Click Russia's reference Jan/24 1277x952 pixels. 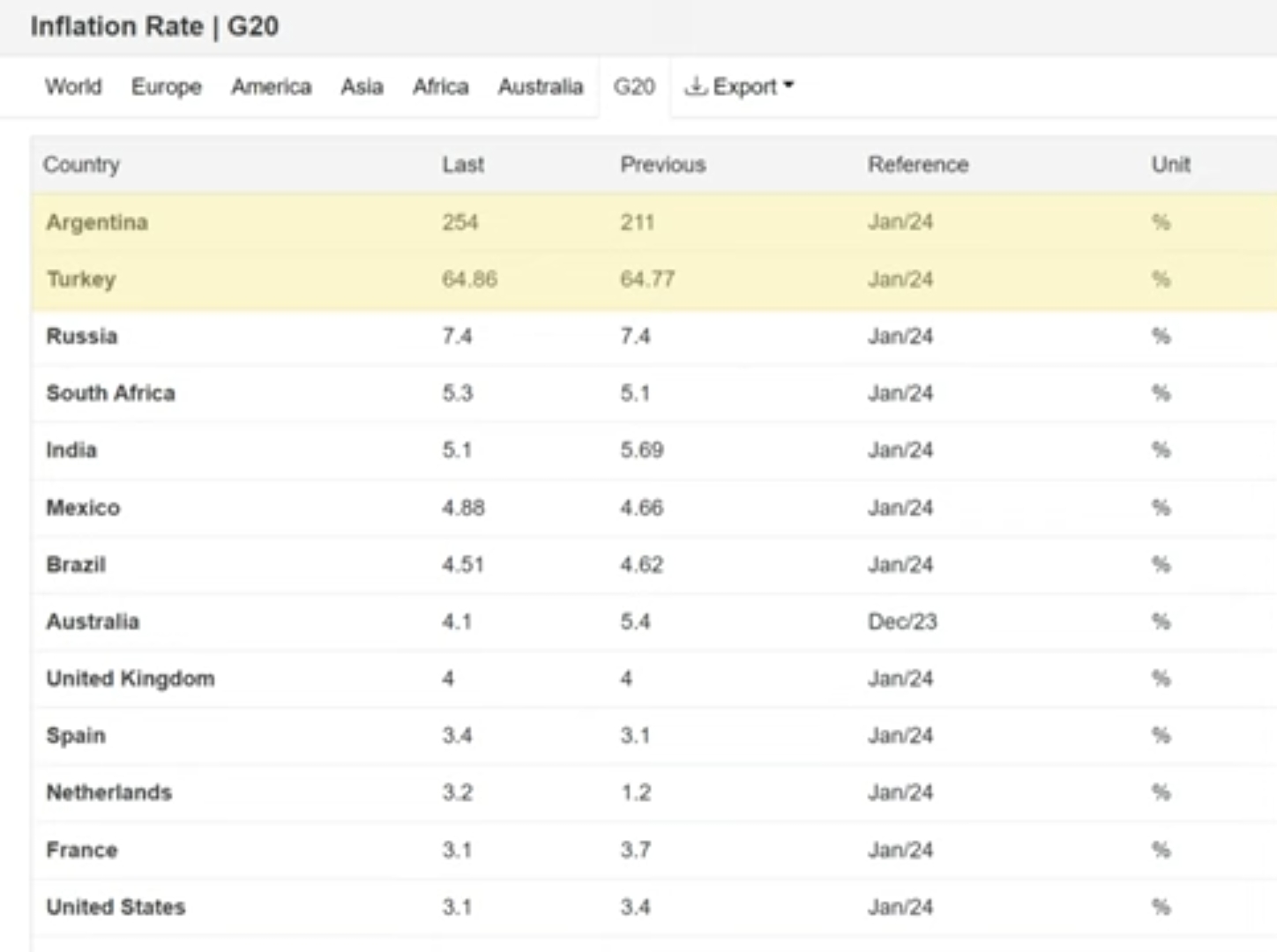(900, 336)
